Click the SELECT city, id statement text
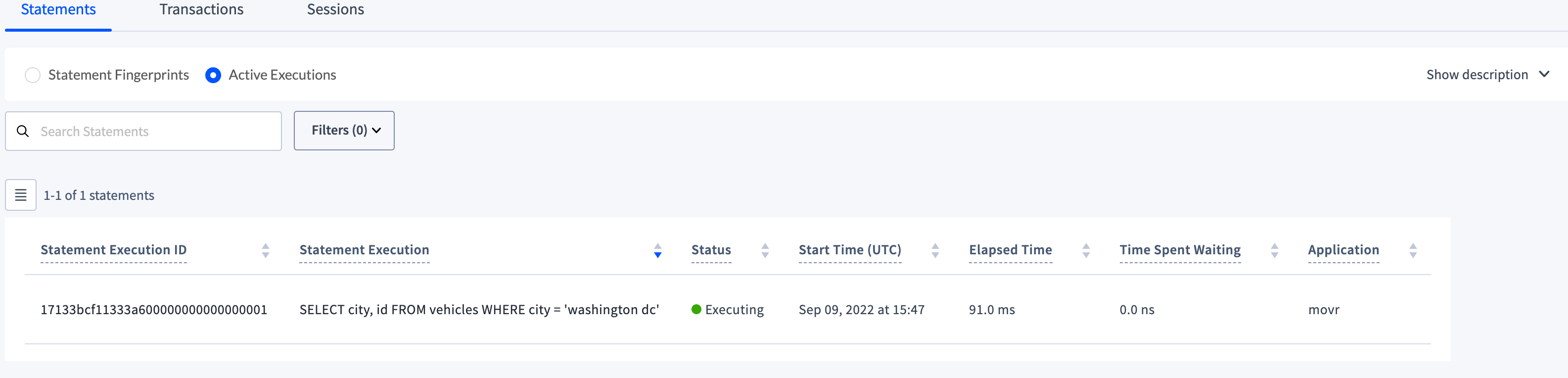1568x378 pixels. 479,310
